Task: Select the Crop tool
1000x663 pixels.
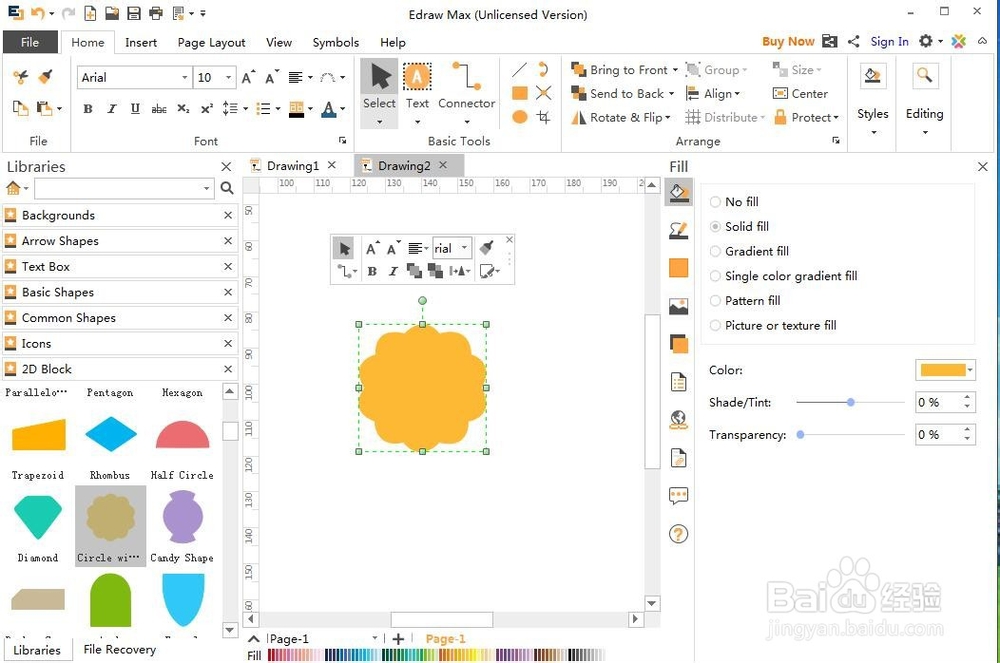Action: click(543, 117)
